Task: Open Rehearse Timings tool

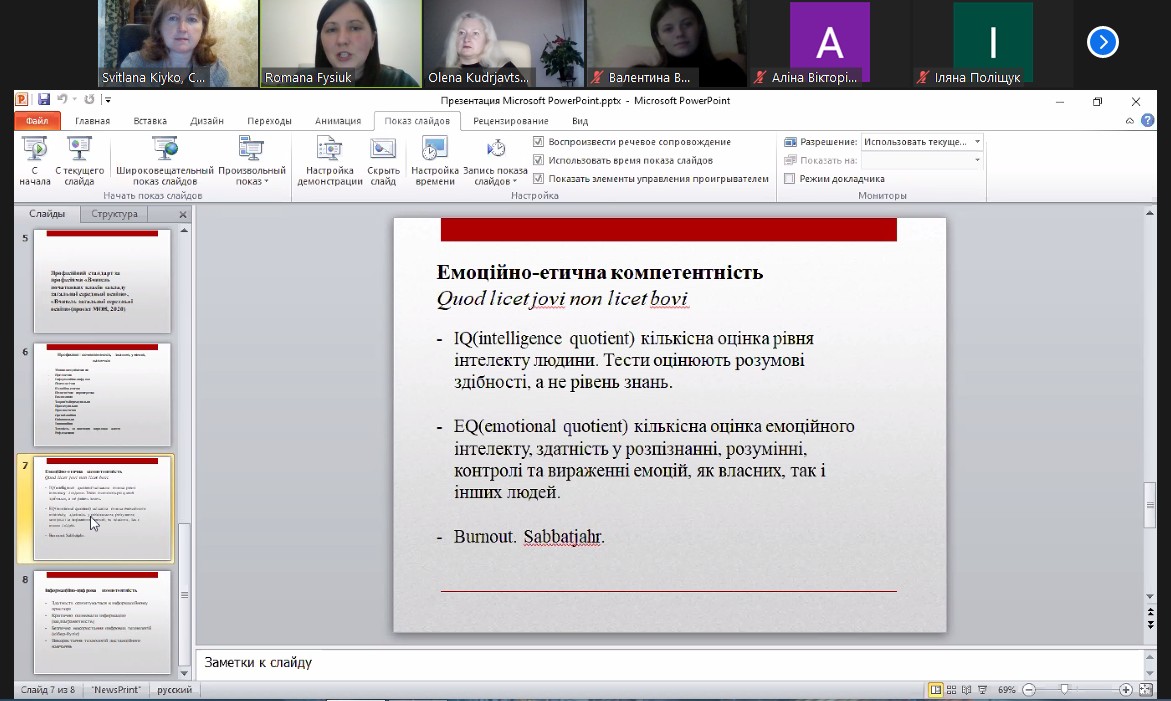Action: (x=435, y=160)
